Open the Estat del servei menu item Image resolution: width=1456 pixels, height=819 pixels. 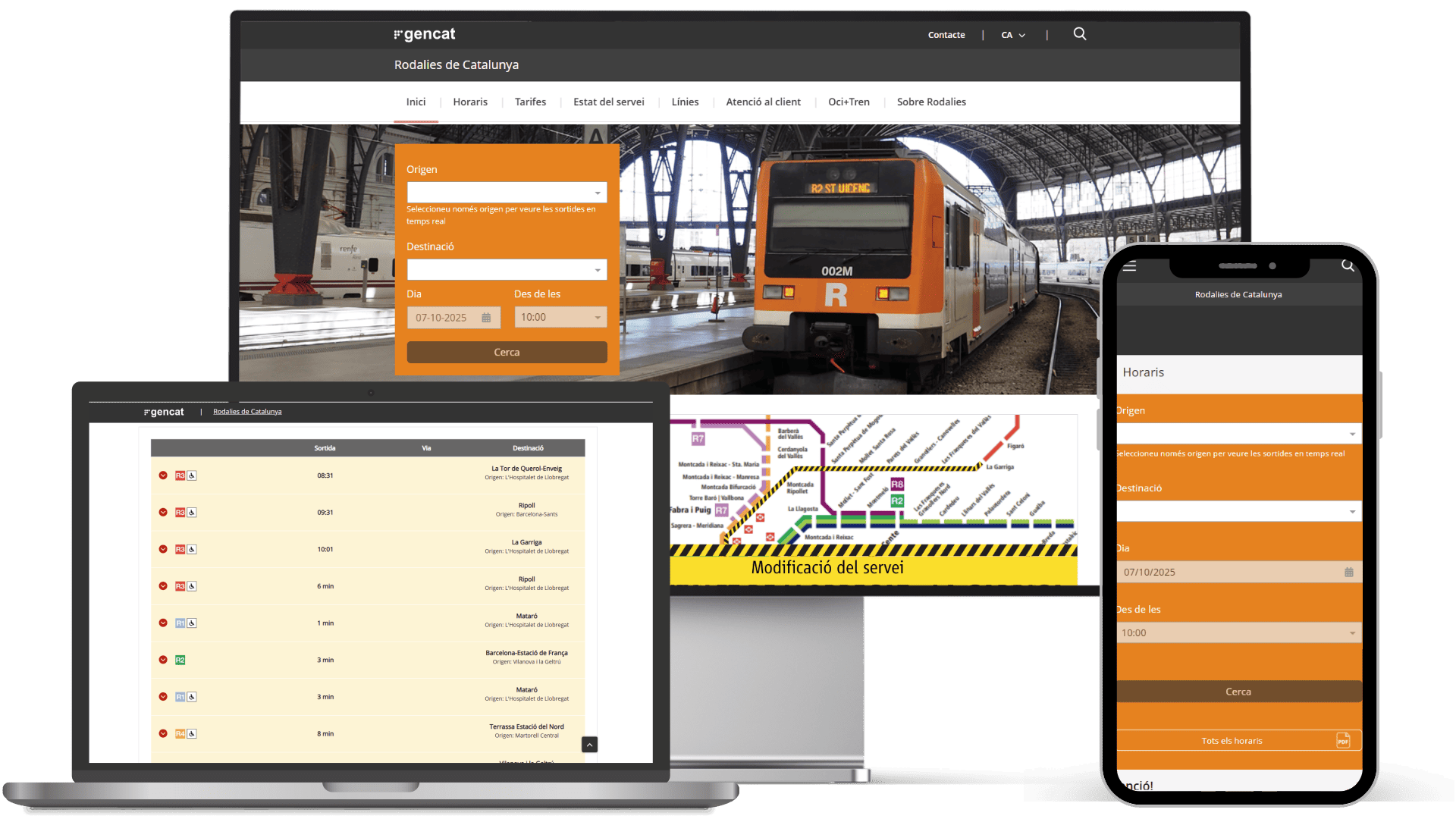(609, 102)
